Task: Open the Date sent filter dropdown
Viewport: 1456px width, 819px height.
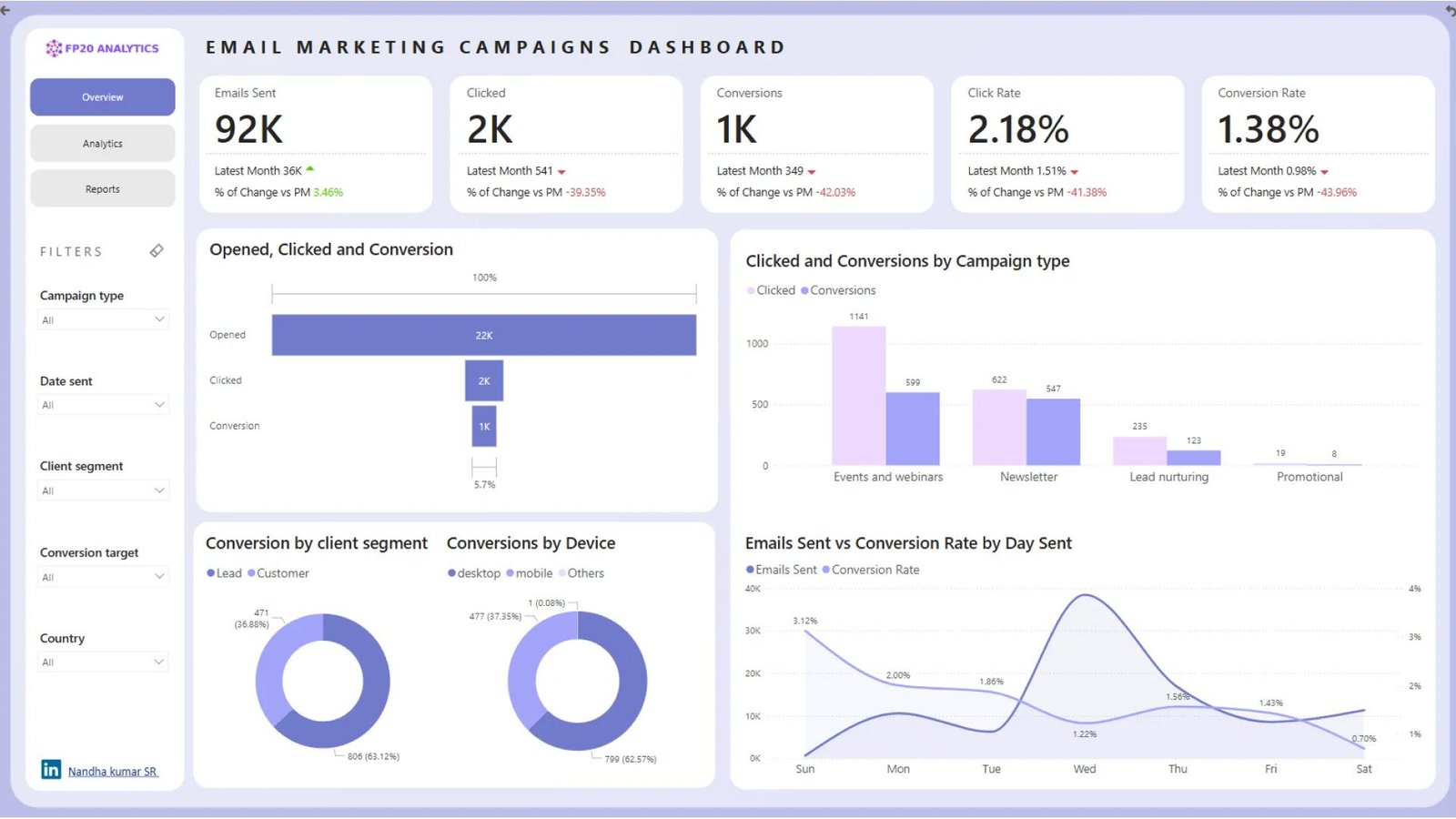Action: (103, 405)
